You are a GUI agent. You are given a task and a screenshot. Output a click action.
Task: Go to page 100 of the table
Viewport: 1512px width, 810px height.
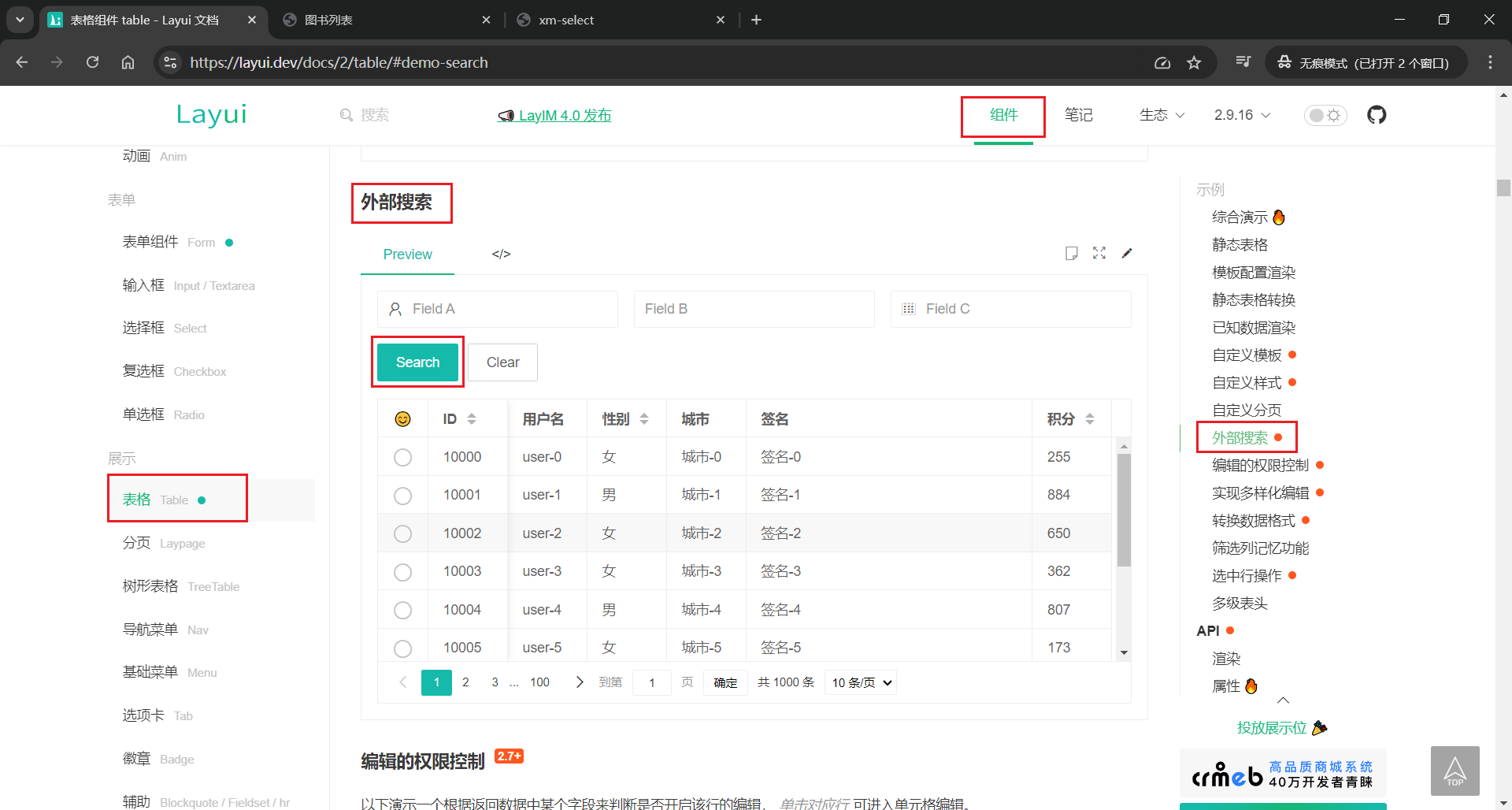pos(539,682)
